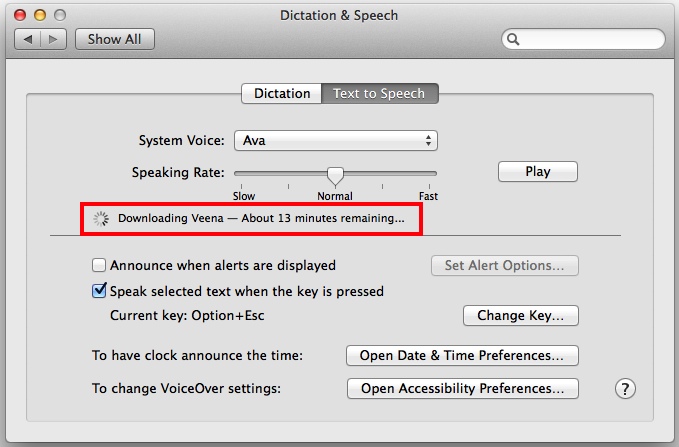Click the red close window button
Viewport: 679px width, 447px height.
20,15
